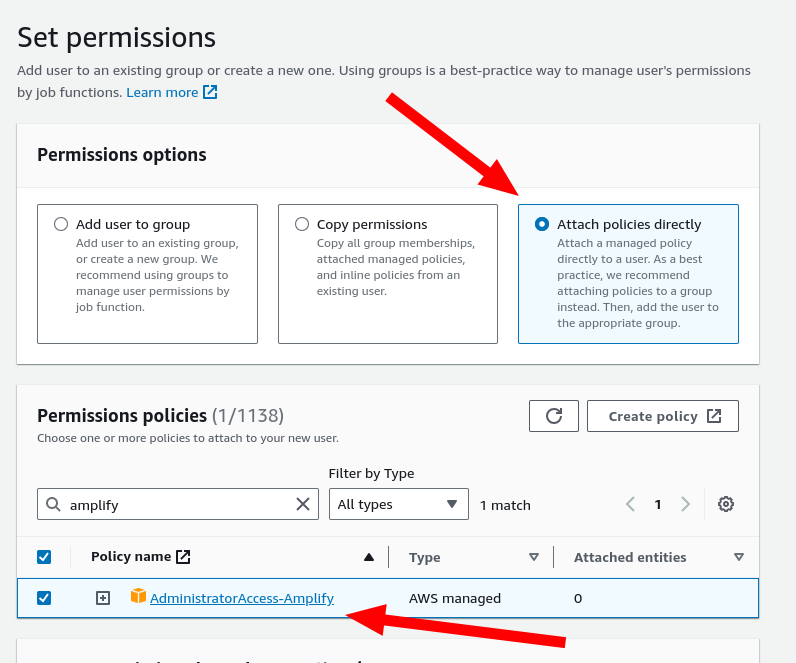Image resolution: width=796 pixels, height=663 pixels.
Task: Go to next page chevron
Action: 686,504
